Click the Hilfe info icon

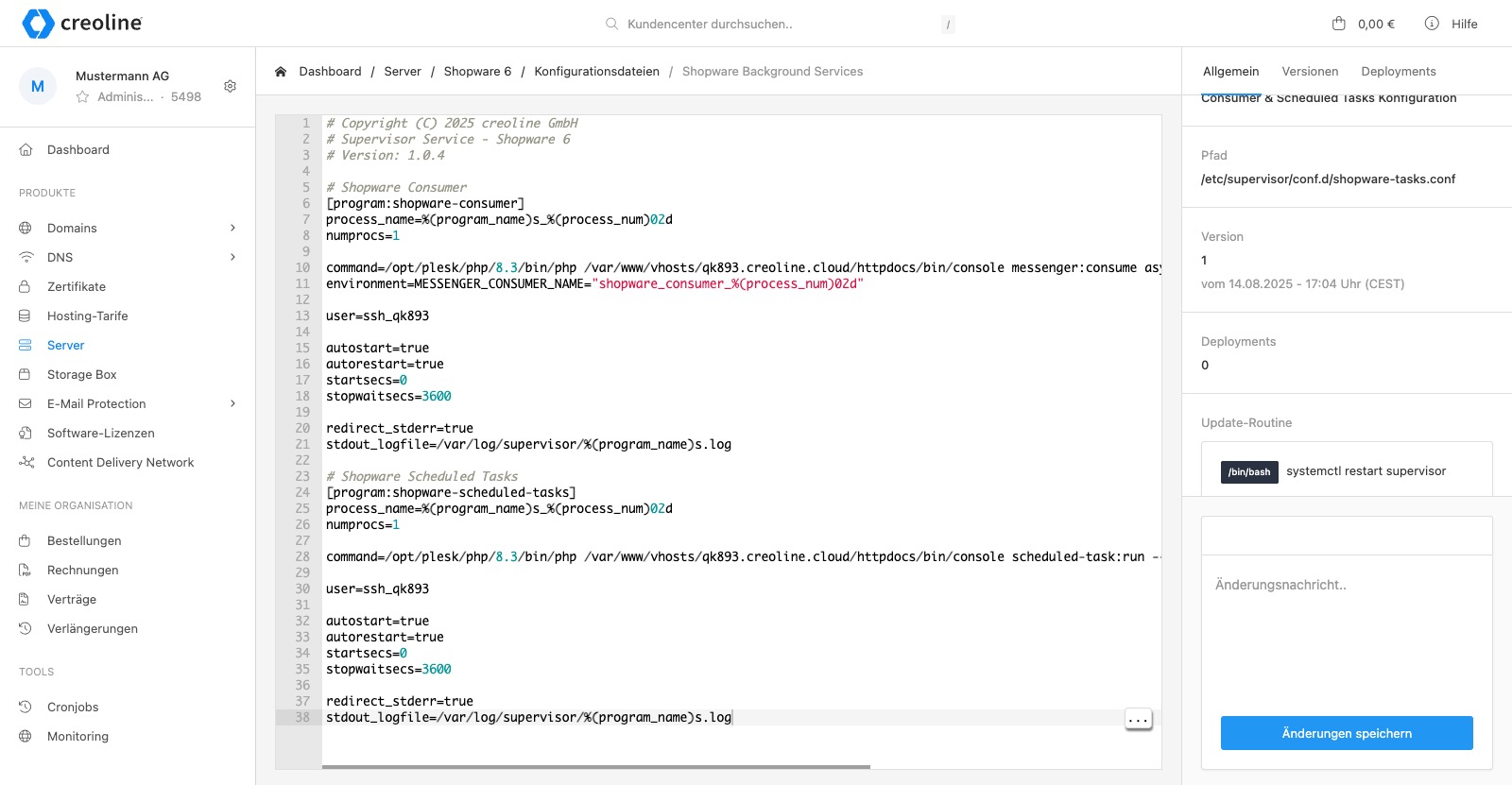coord(1432,24)
